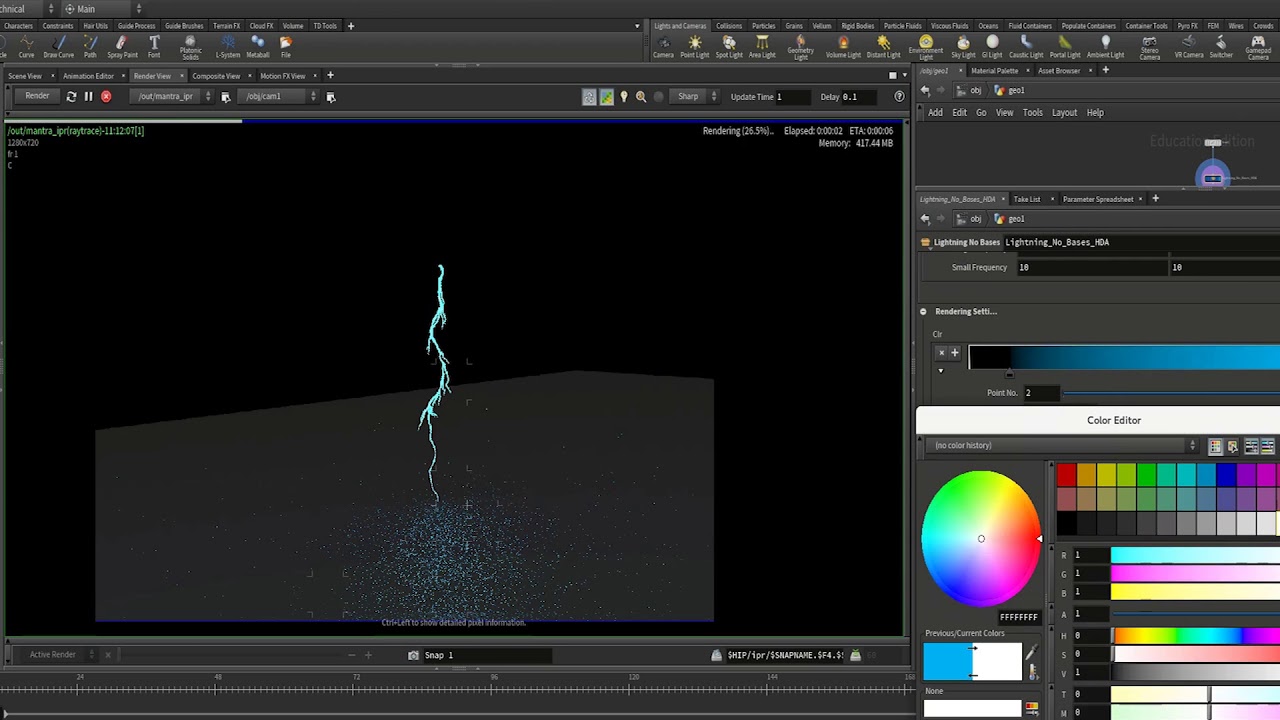Click the Render button
Viewport: 1280px width, 720px height.
(x=37, y=96)
